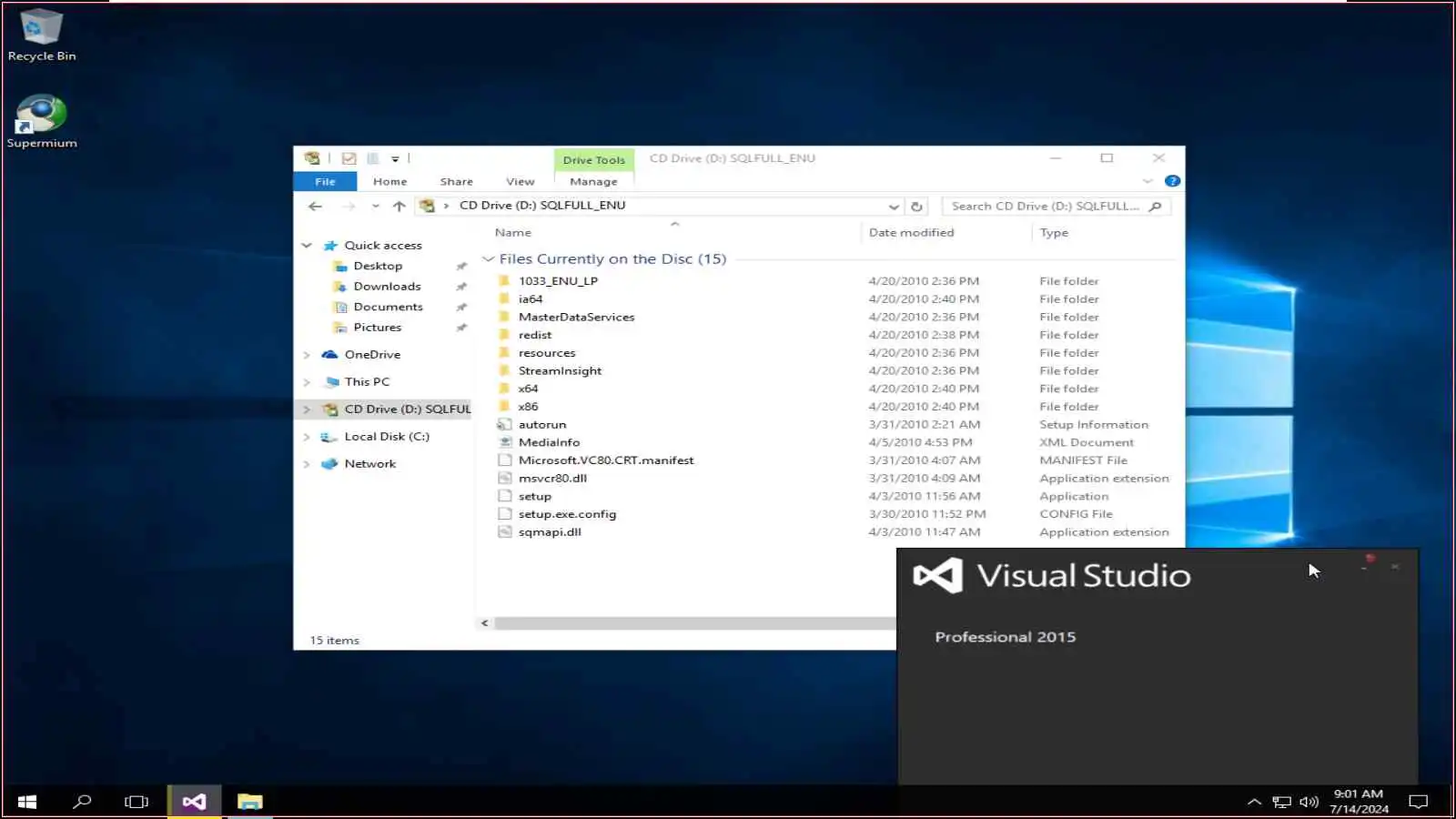Select the x86 folder icon
The image size is (1456, 819).
504,407
